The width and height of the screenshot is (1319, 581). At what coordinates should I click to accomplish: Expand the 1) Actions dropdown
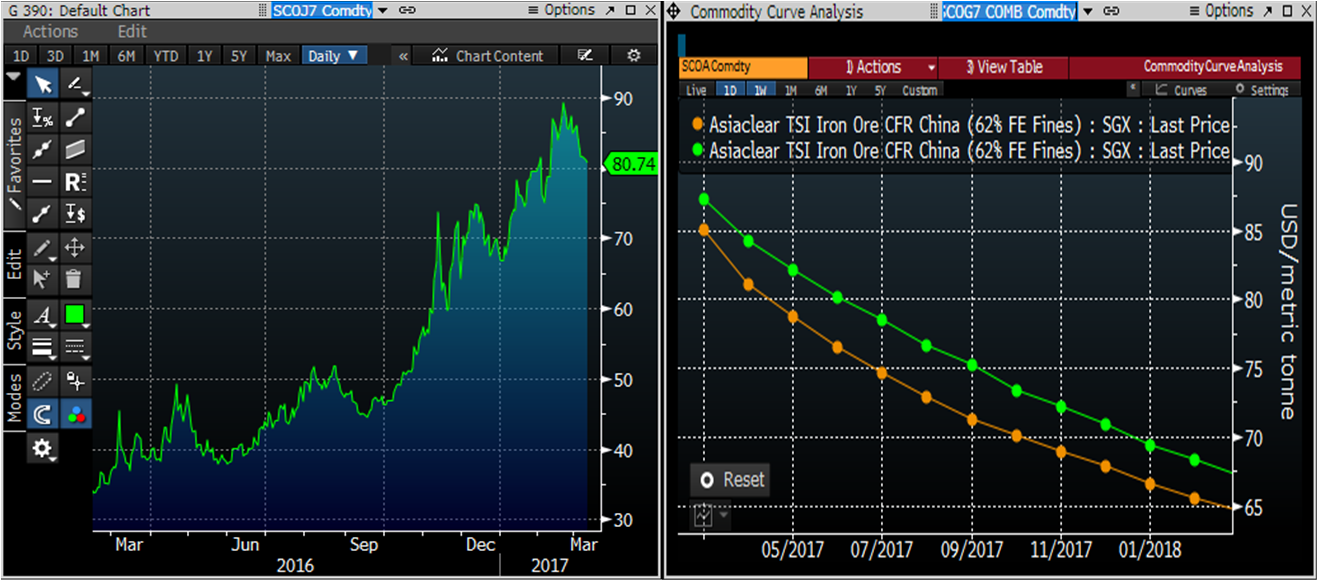click(873, 67)
